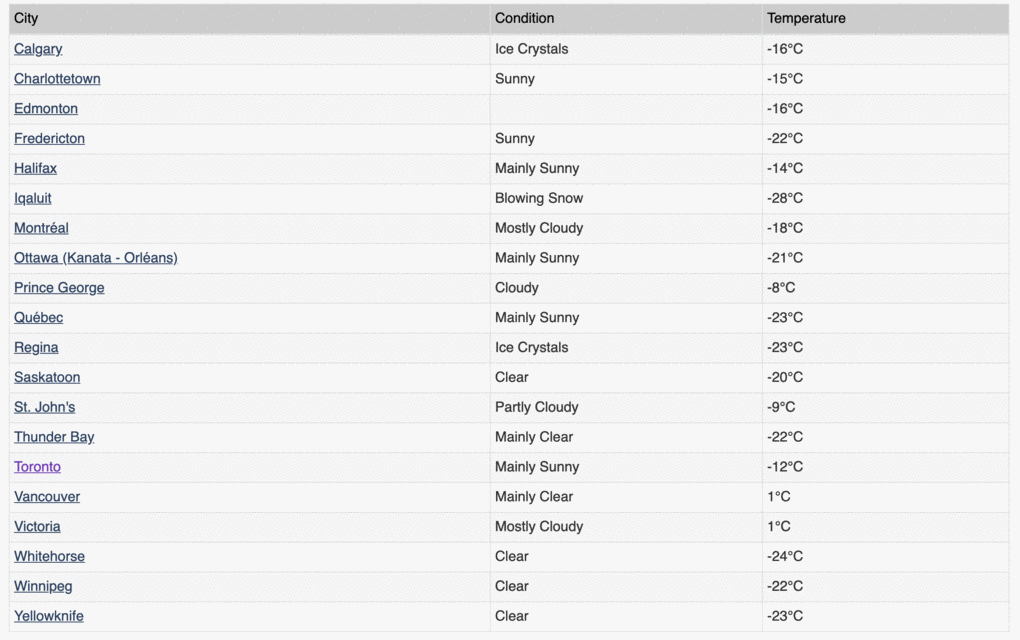Select Thunder Bay's -22°C temperature
1020x640 pixels.
point(785,437)
